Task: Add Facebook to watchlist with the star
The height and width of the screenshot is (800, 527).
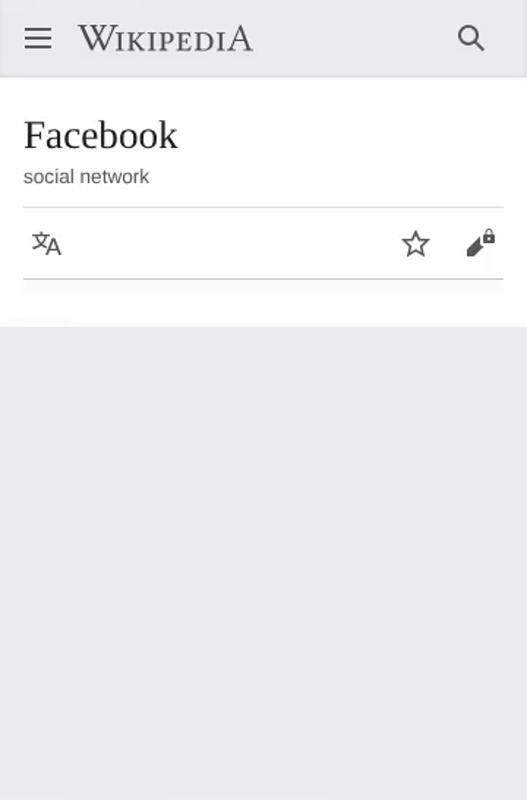Action: pyautogui.click(x=415, y=243)
